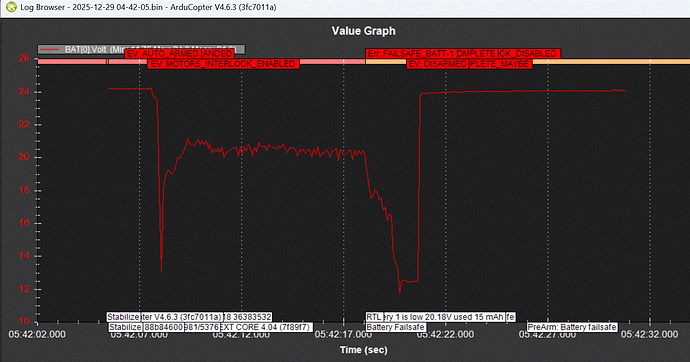This screenshot has height=362, width=690.
Task: Click the BAT[0].Volt legend entry
Action: 141,49
